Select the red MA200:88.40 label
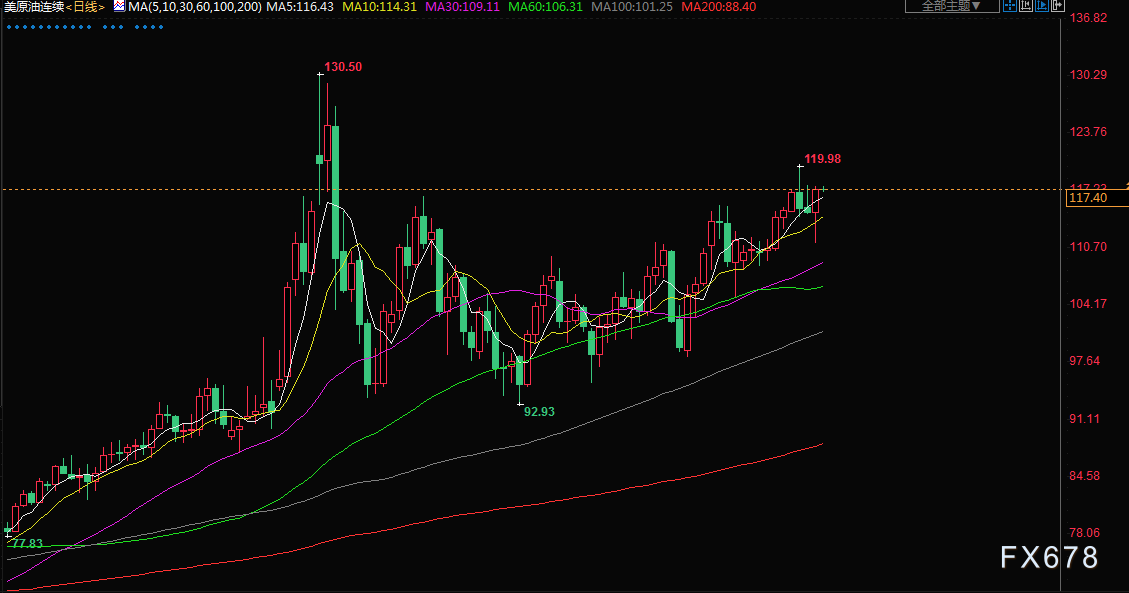Viewport: 1129px width, 593px height. point(719,6)
